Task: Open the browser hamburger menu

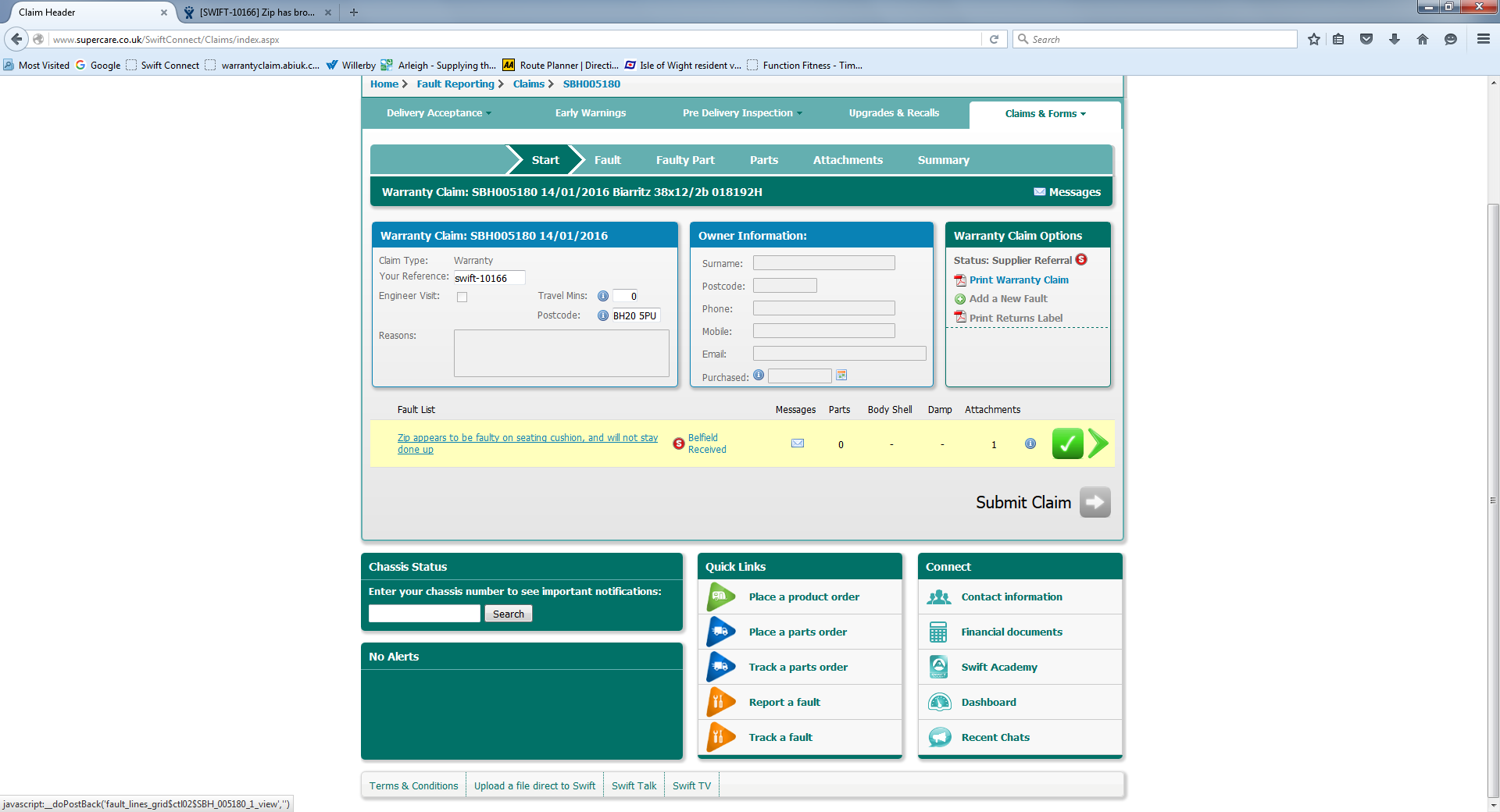Action: pyautogui.click(x=1484, y=39)
